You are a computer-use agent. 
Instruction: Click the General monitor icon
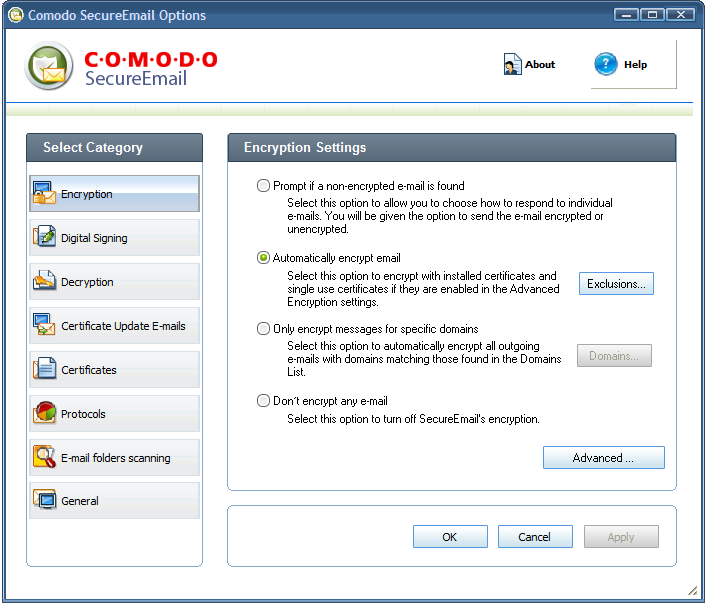click(44, 500)
